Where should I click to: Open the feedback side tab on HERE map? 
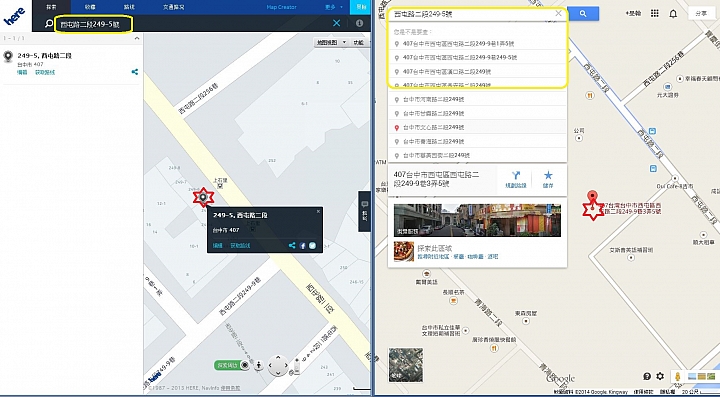pos(365,211)
